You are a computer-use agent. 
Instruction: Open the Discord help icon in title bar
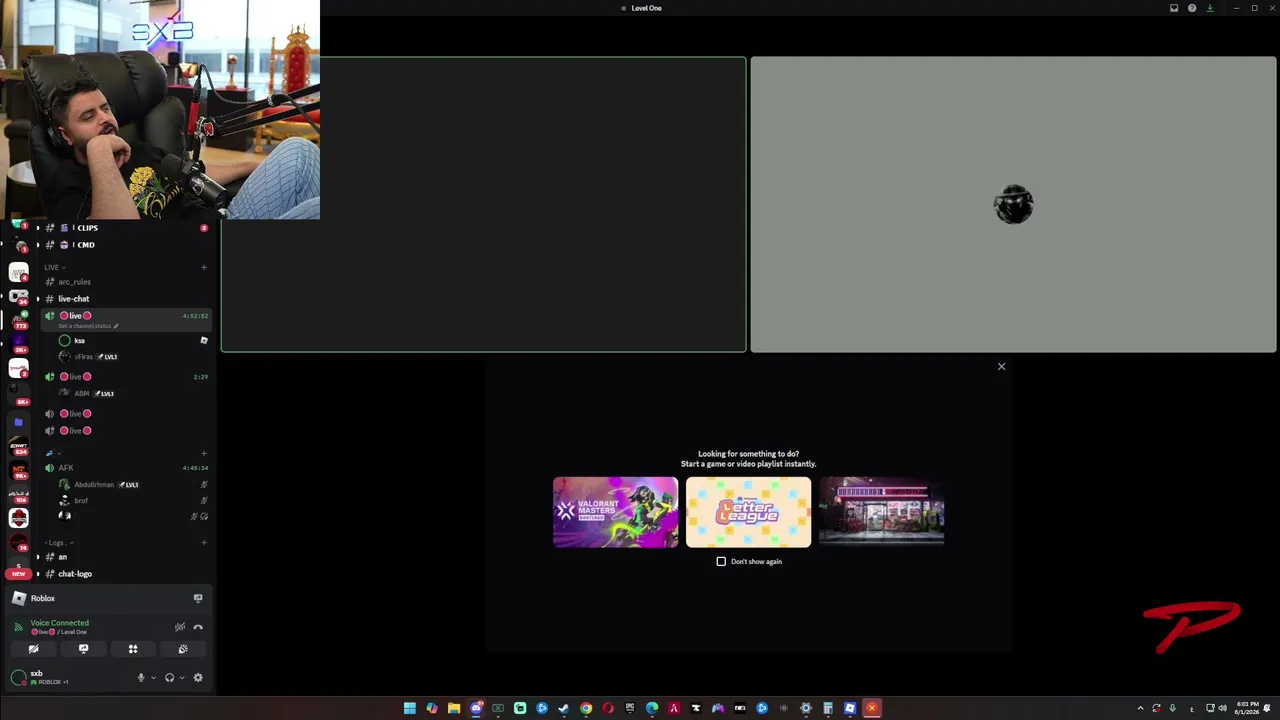[x=1192, y=8]
